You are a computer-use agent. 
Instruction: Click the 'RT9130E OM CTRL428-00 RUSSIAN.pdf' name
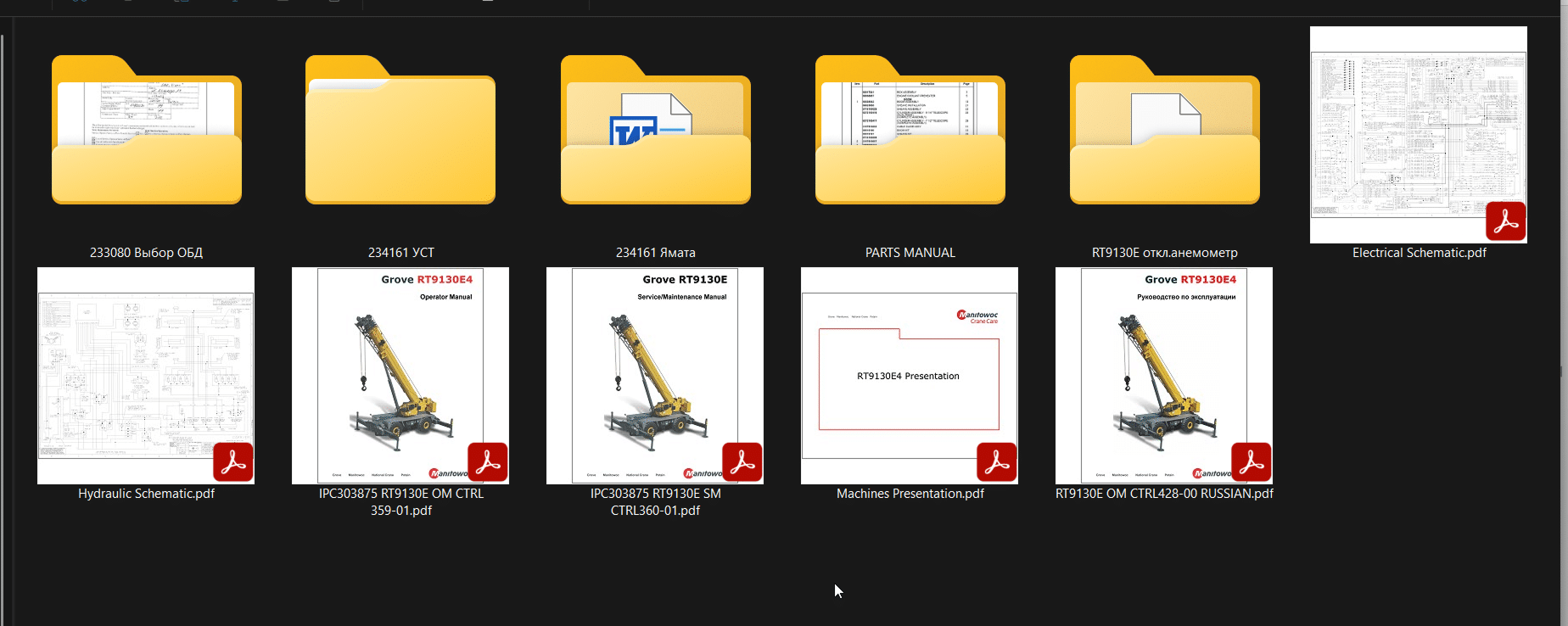click(x=1164, y=494)
